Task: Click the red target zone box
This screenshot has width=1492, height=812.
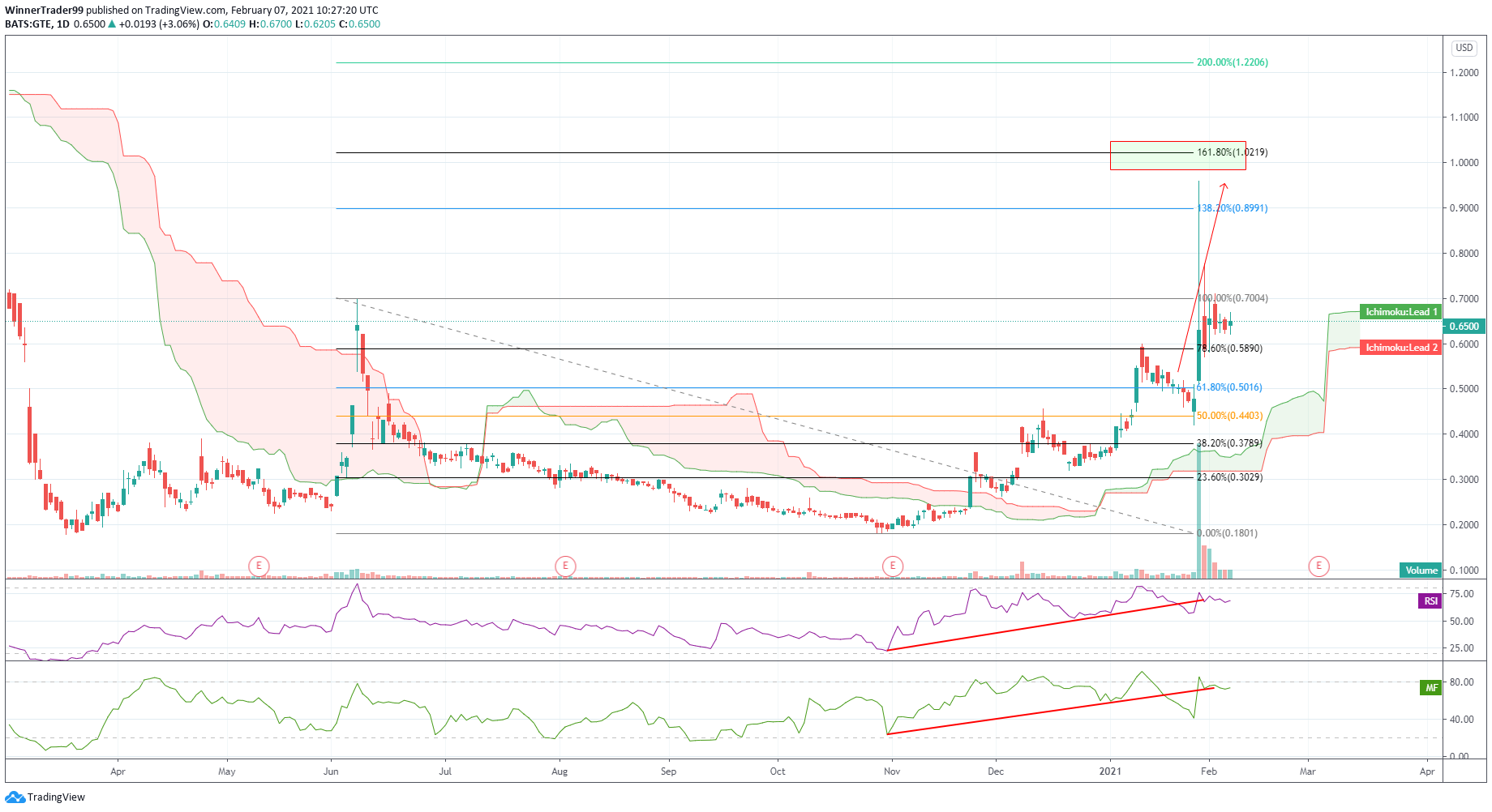Action: (1178, 156)
